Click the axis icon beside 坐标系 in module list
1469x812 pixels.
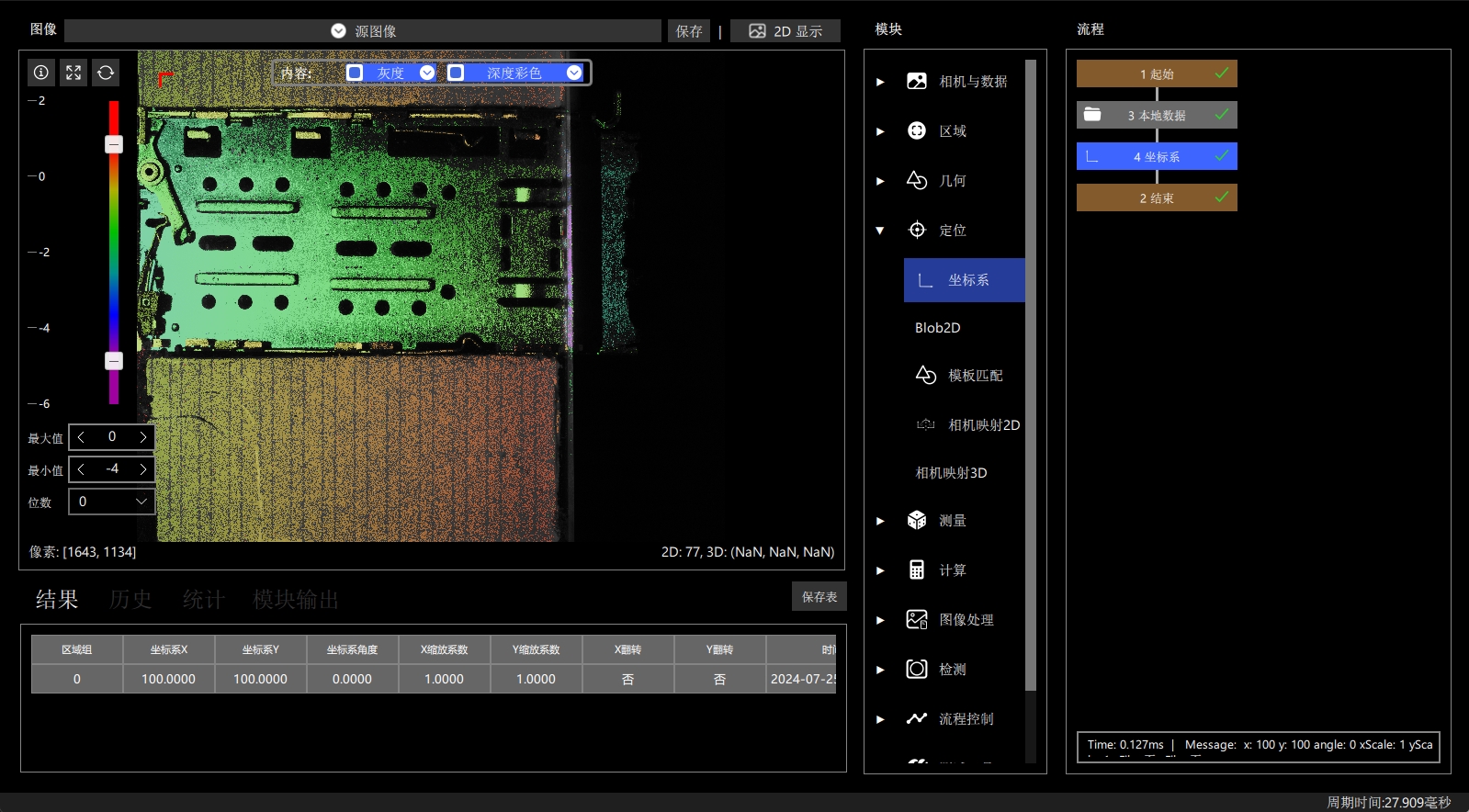click(x=926, y=280)
